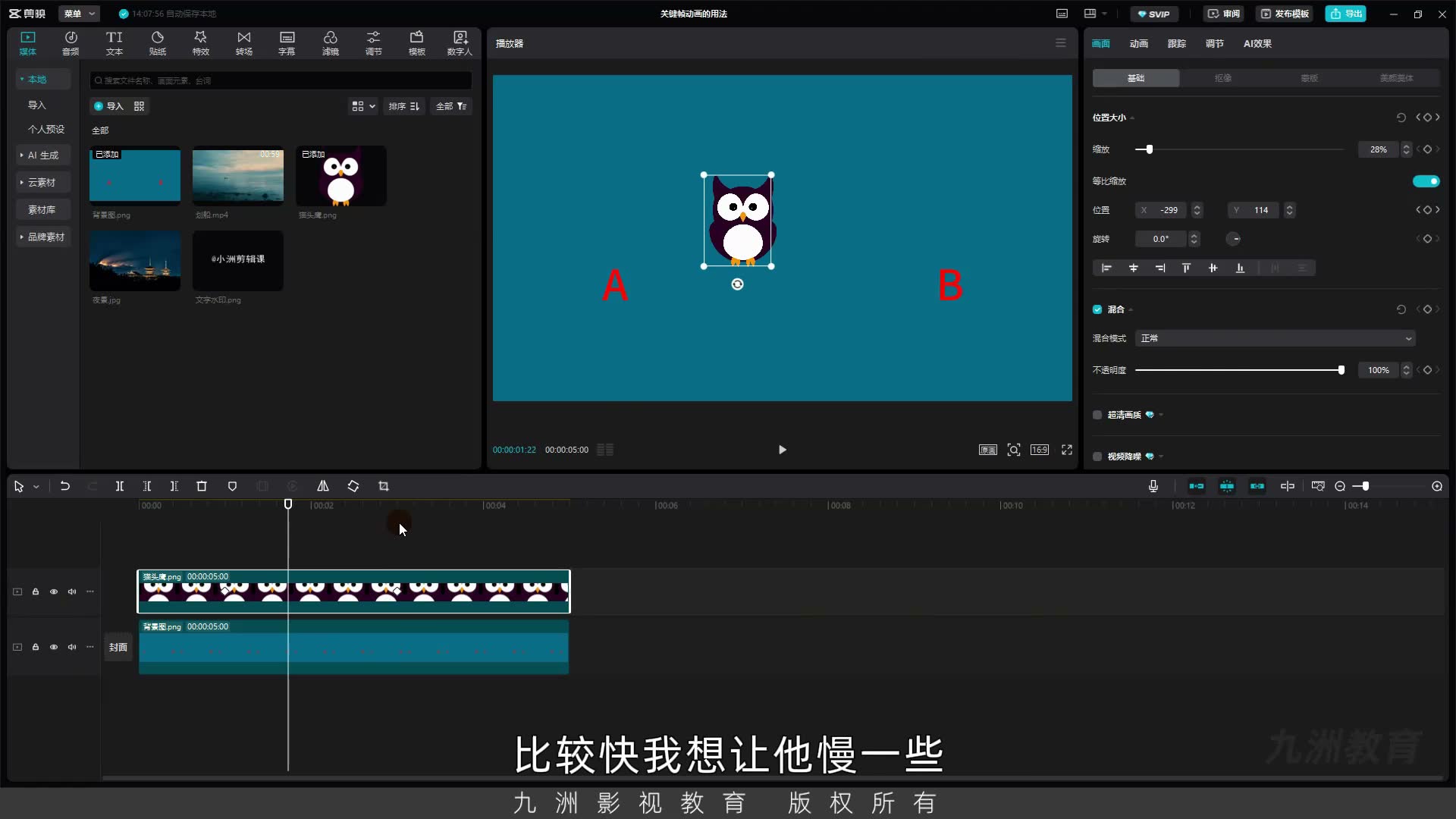
Task: Click the 审阅 review button
Action: click(x=1223, y=14)
